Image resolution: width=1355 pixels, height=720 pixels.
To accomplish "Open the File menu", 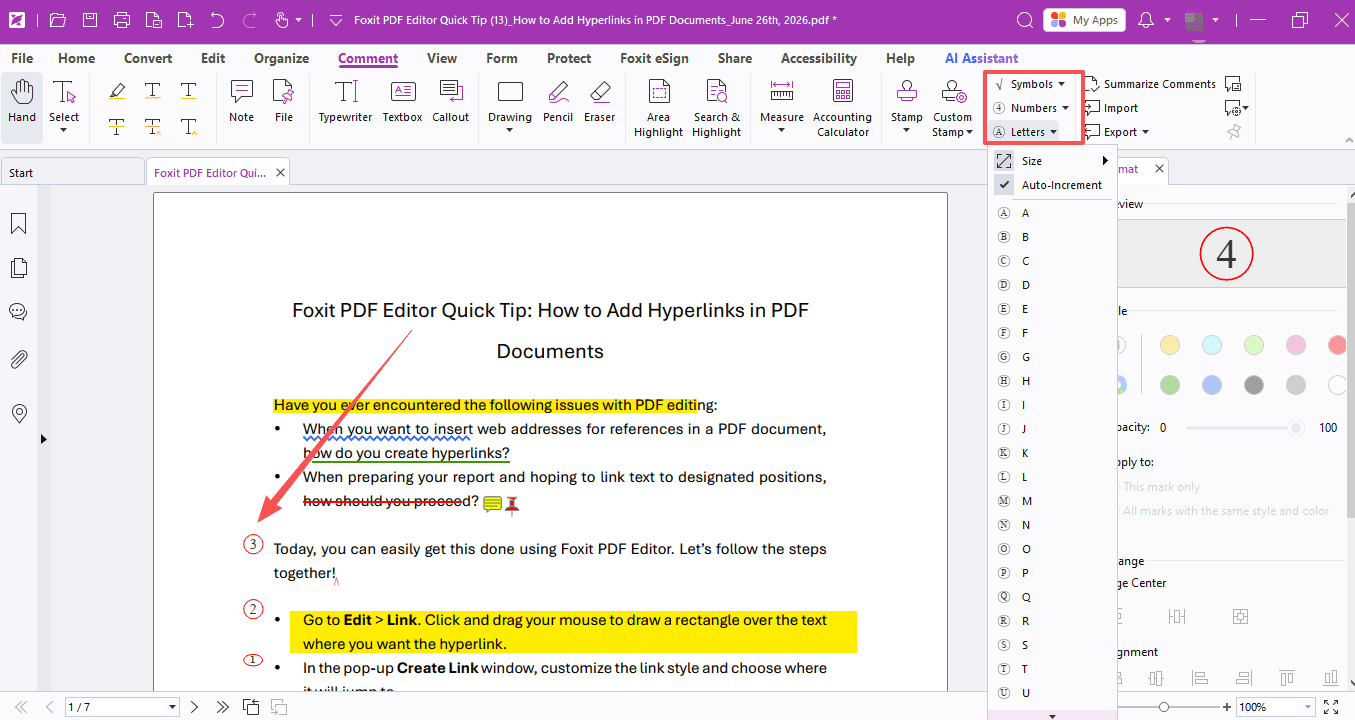I will pyautogui.click(x=22, y=58).
